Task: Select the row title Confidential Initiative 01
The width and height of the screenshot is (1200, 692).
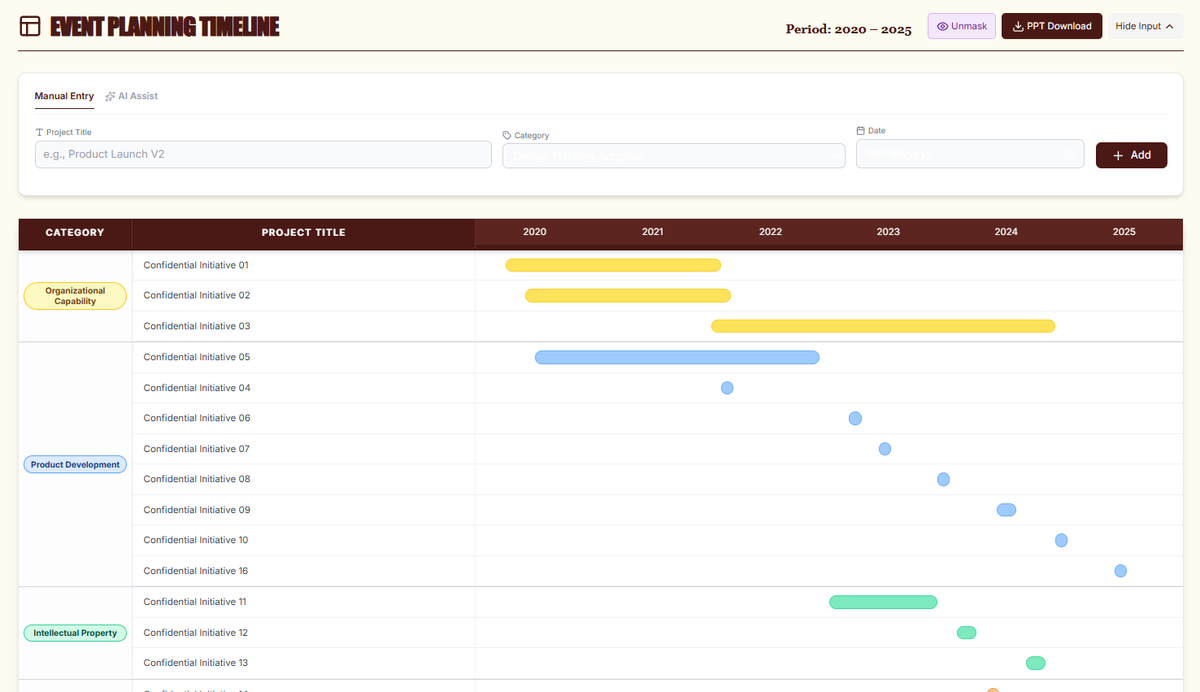Action: coord(196,265)
